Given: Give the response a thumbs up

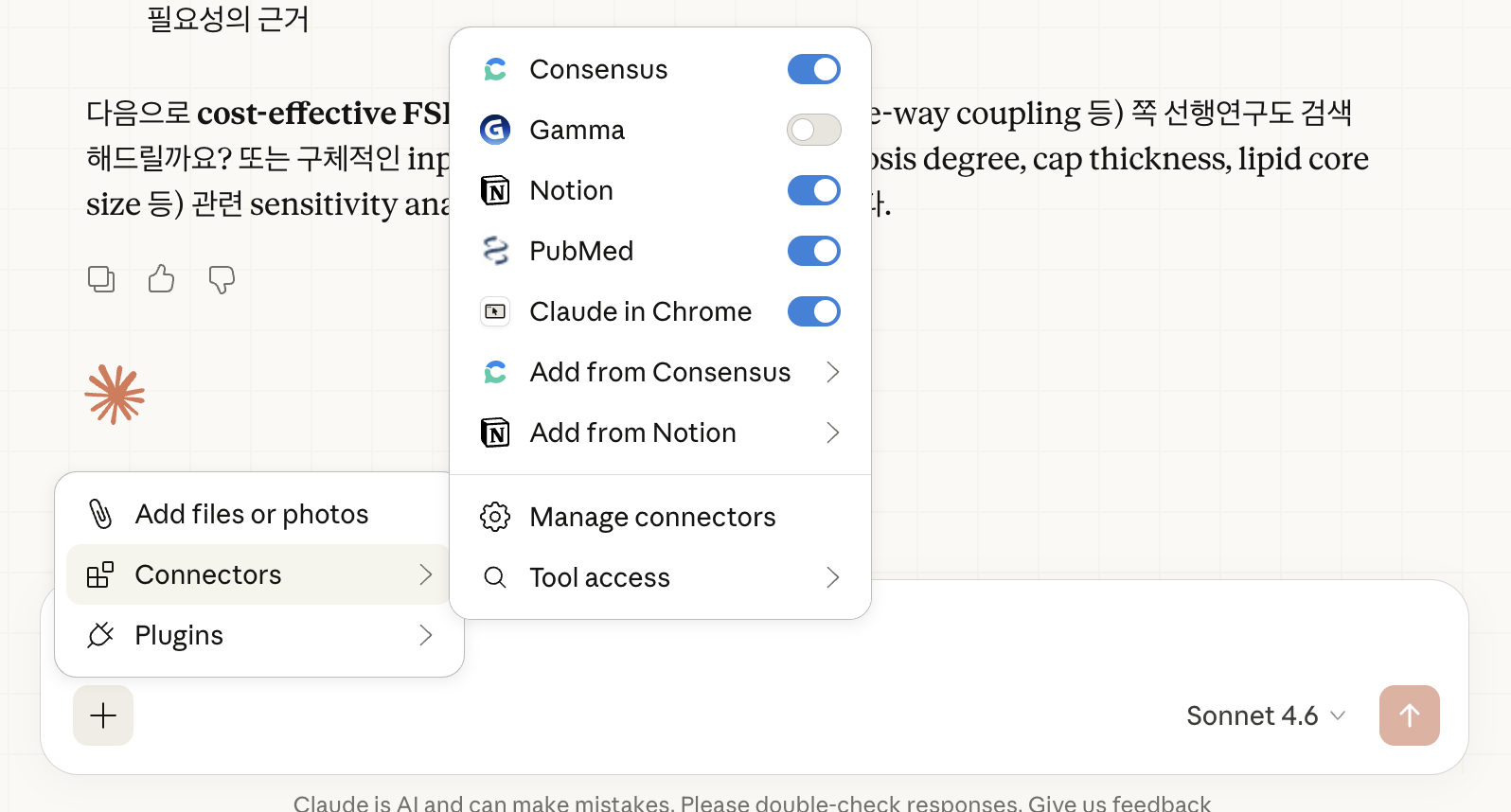Looking at the screenshot, I should pos(162,279).
